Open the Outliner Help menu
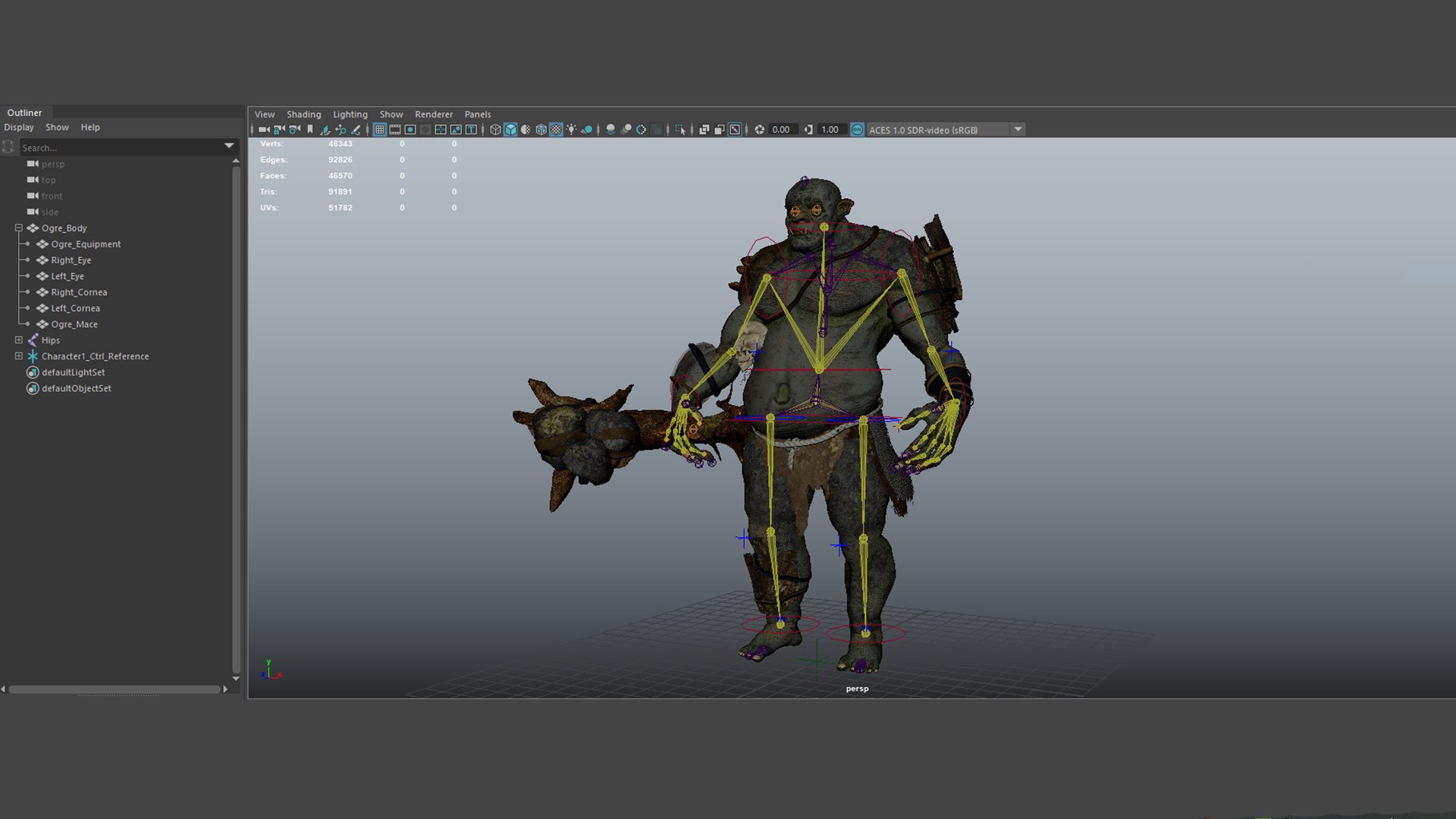The height and width of the screenshot is (819, 1456). (90, 127)
